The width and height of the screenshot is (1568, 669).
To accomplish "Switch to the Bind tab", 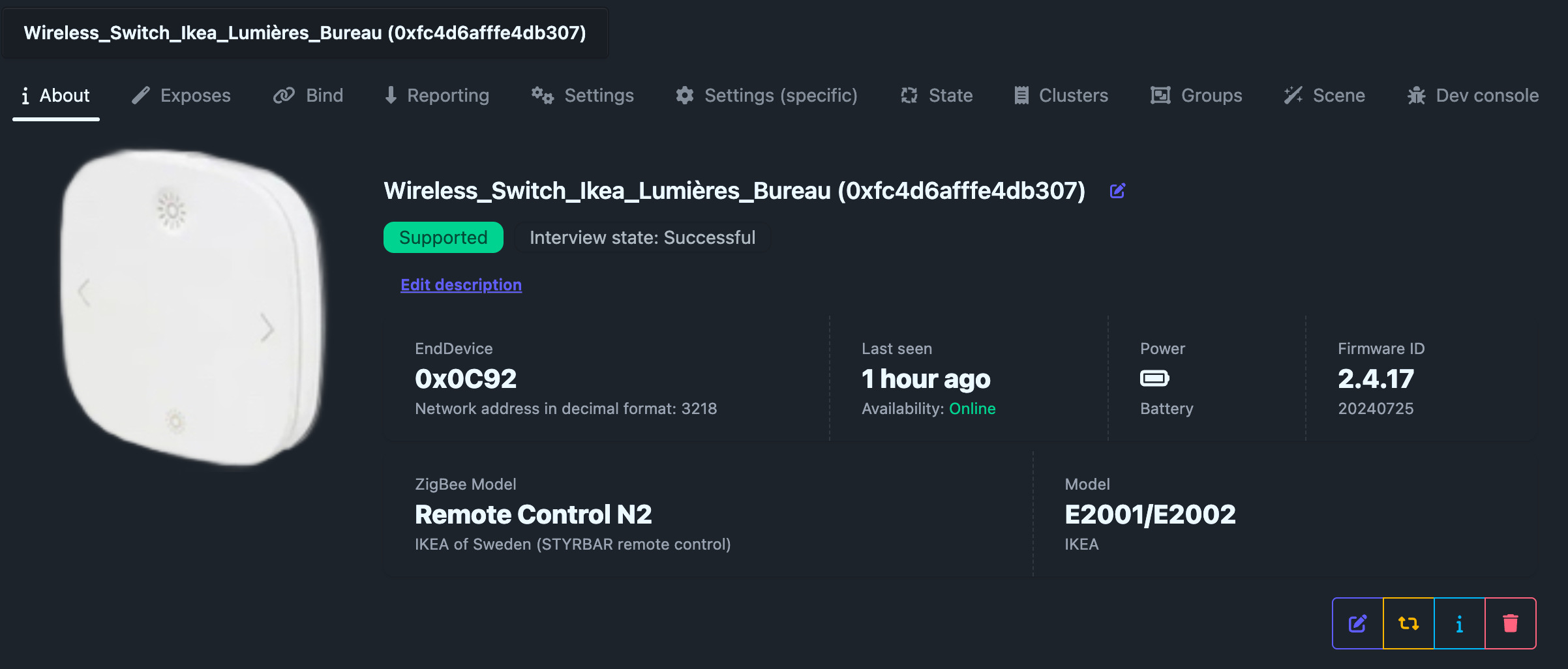I will tap(308, 96).
